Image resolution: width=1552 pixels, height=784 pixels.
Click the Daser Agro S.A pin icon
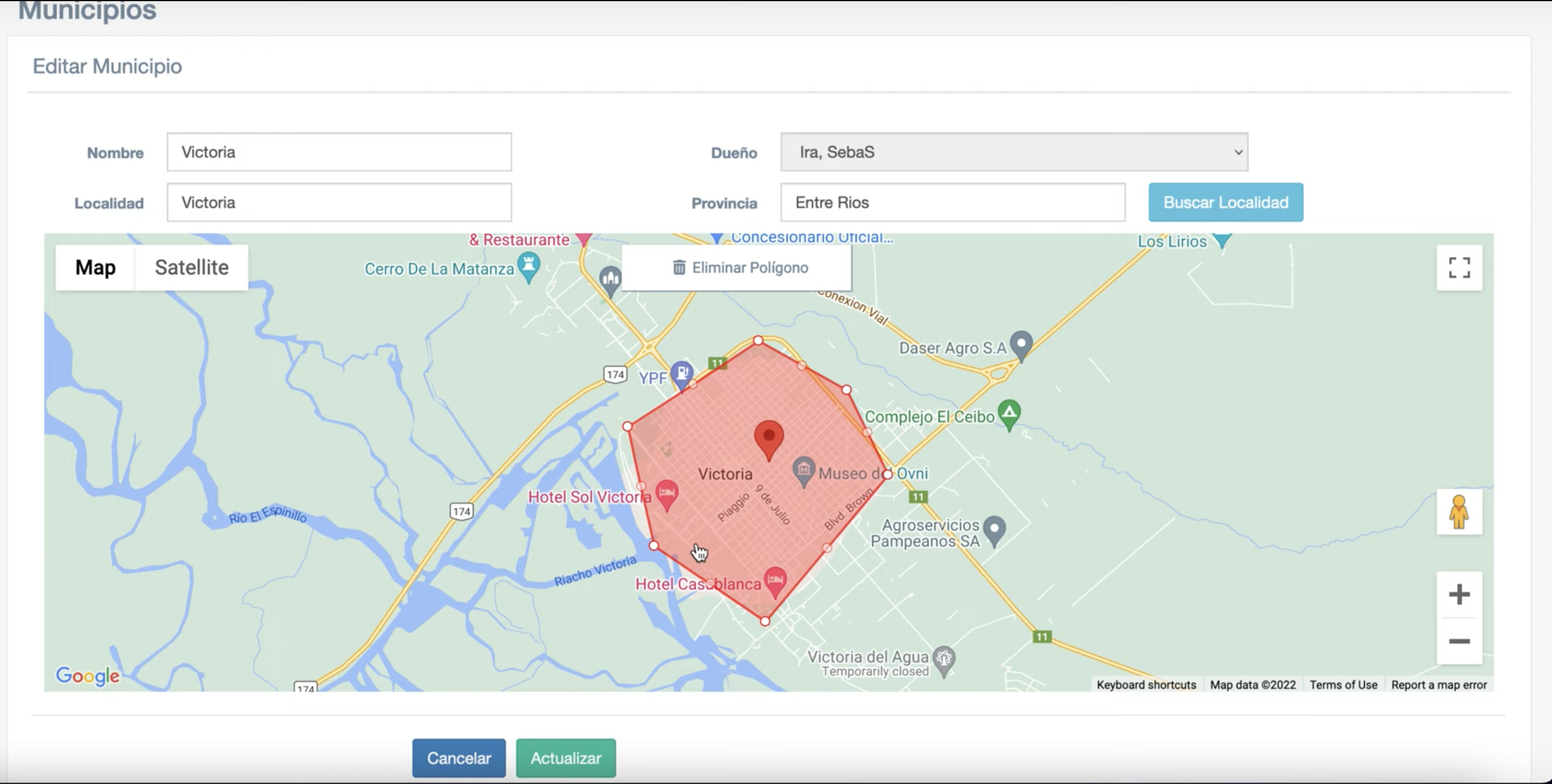click(1021, 344)
